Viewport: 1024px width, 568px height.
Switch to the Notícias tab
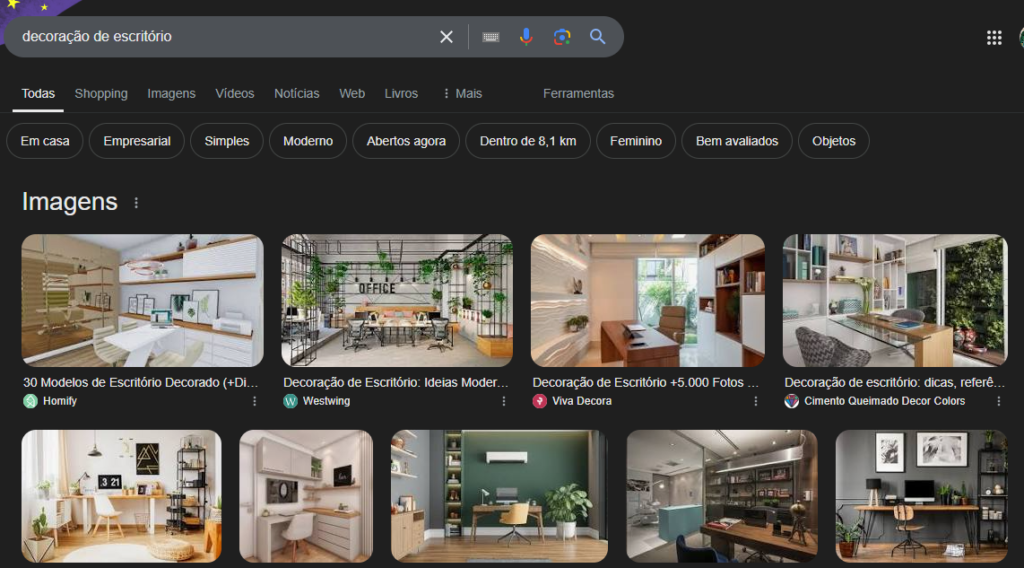coord(296,93)
